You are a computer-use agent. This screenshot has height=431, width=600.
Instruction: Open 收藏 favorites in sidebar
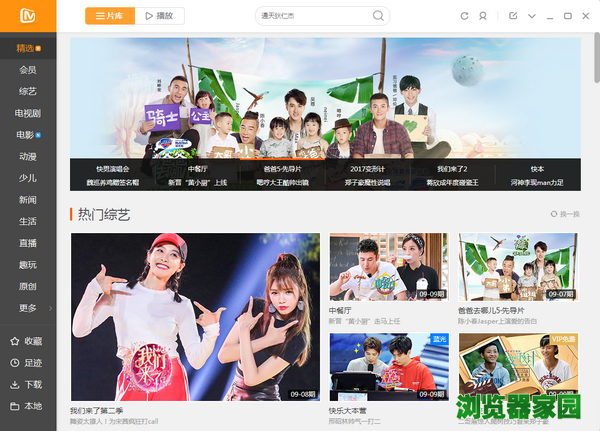pos(27,341)
